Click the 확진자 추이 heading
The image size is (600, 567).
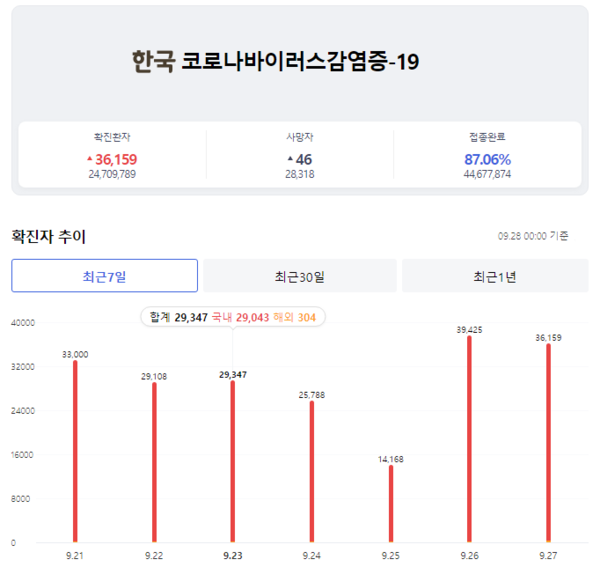coord(49,236)
